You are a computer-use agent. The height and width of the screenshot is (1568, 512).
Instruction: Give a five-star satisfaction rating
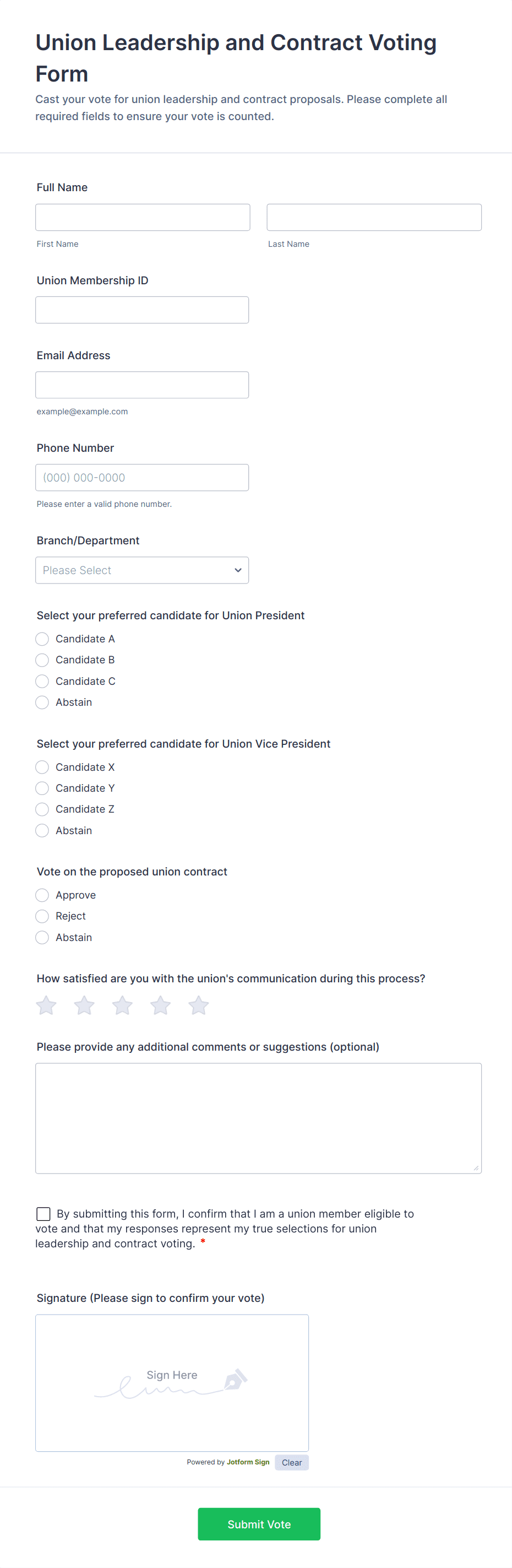(x=198, y=1005)
